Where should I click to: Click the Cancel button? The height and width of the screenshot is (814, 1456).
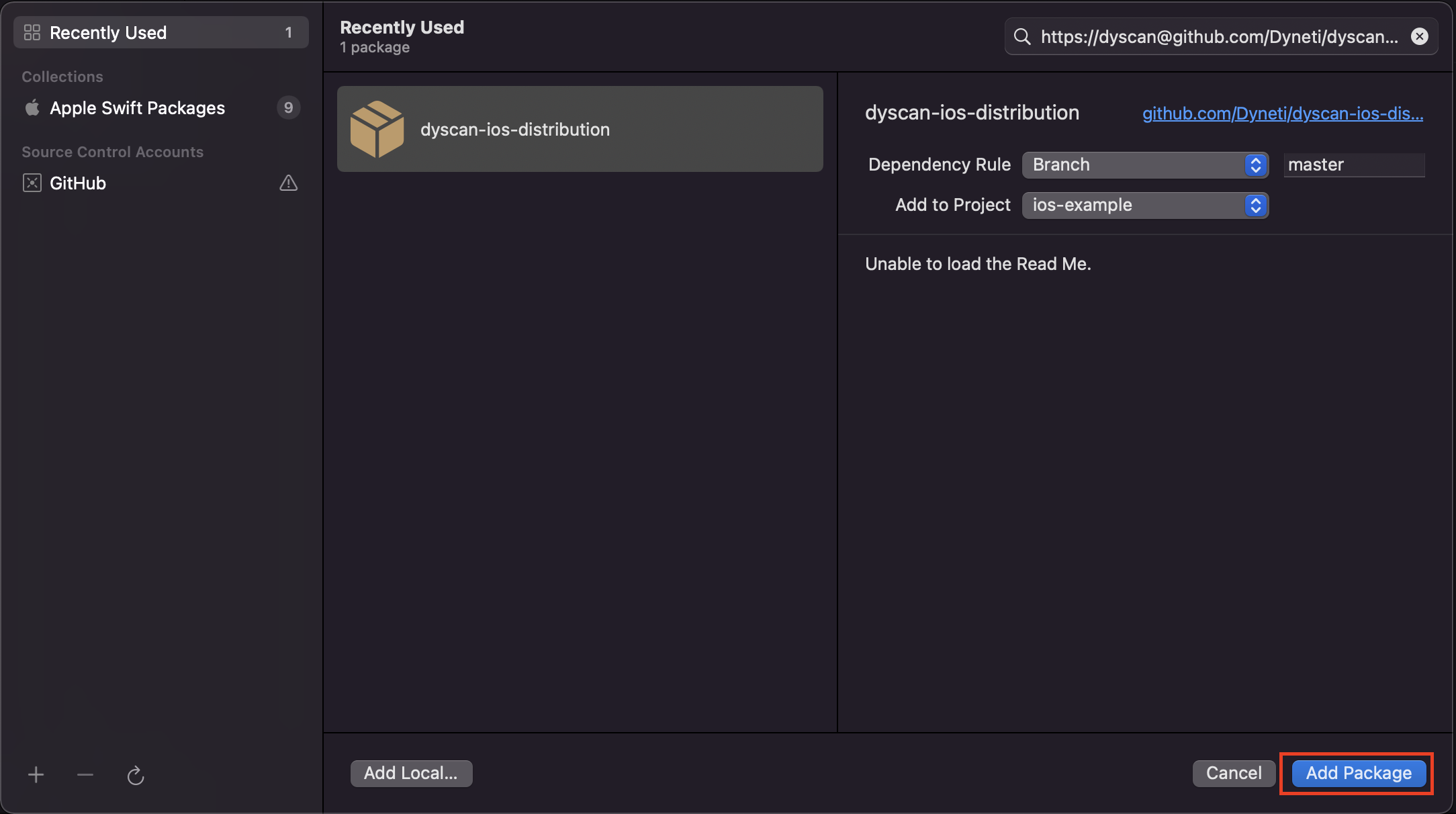tap(1234, 773)
